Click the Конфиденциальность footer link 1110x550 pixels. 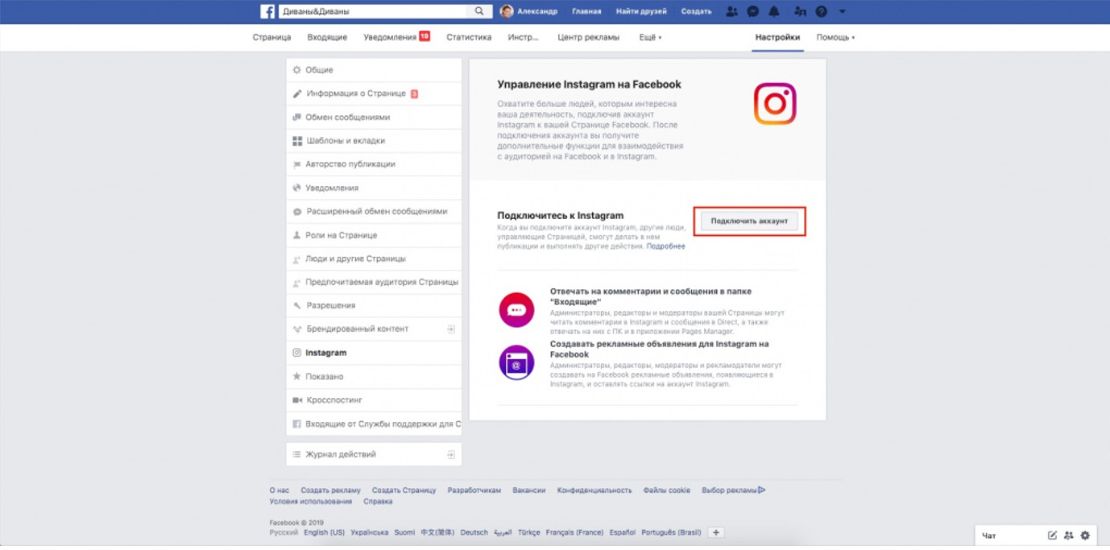click(x=594, y=490)
